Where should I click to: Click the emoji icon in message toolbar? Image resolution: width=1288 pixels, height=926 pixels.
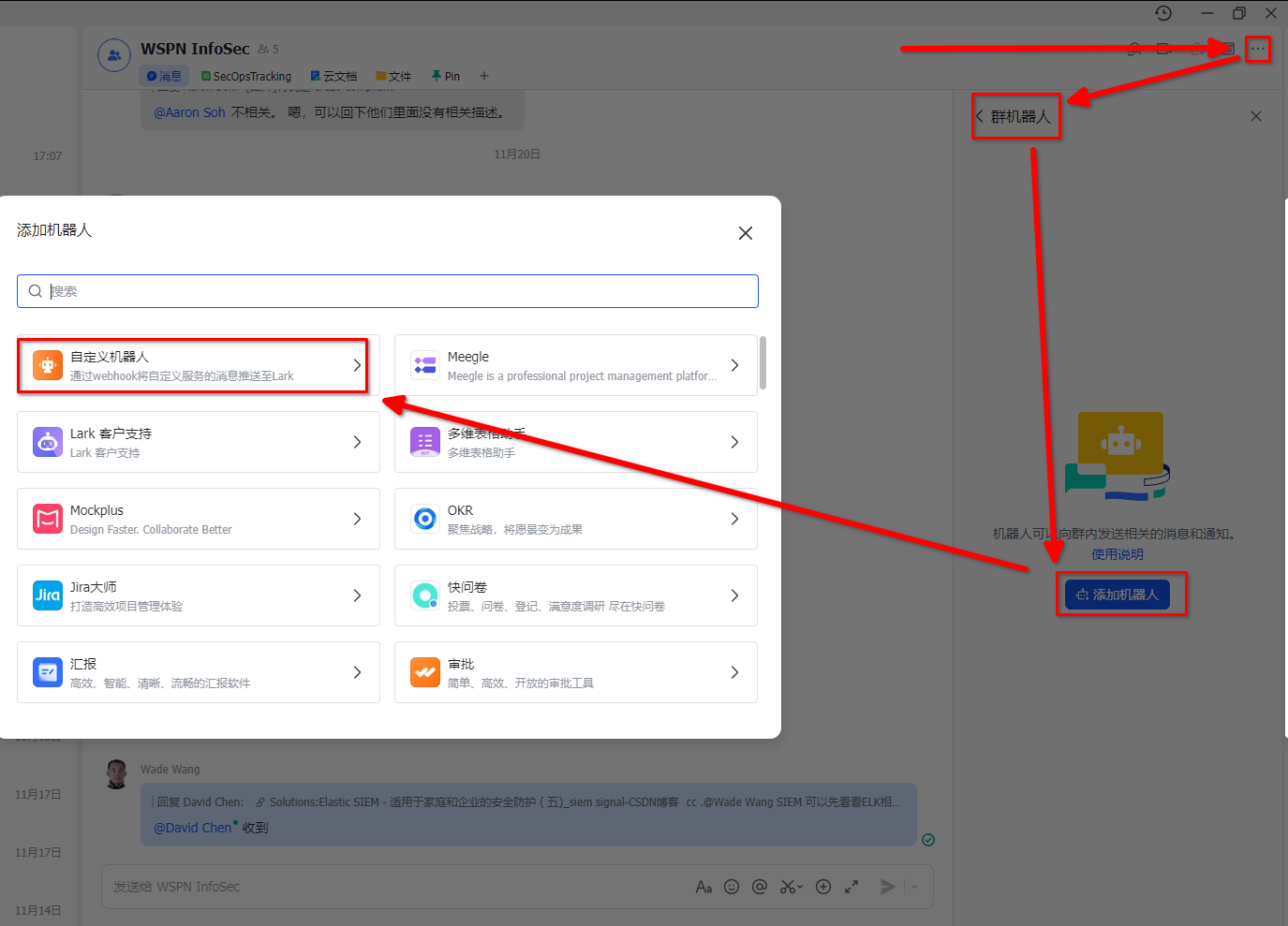(x=732, y=887)
